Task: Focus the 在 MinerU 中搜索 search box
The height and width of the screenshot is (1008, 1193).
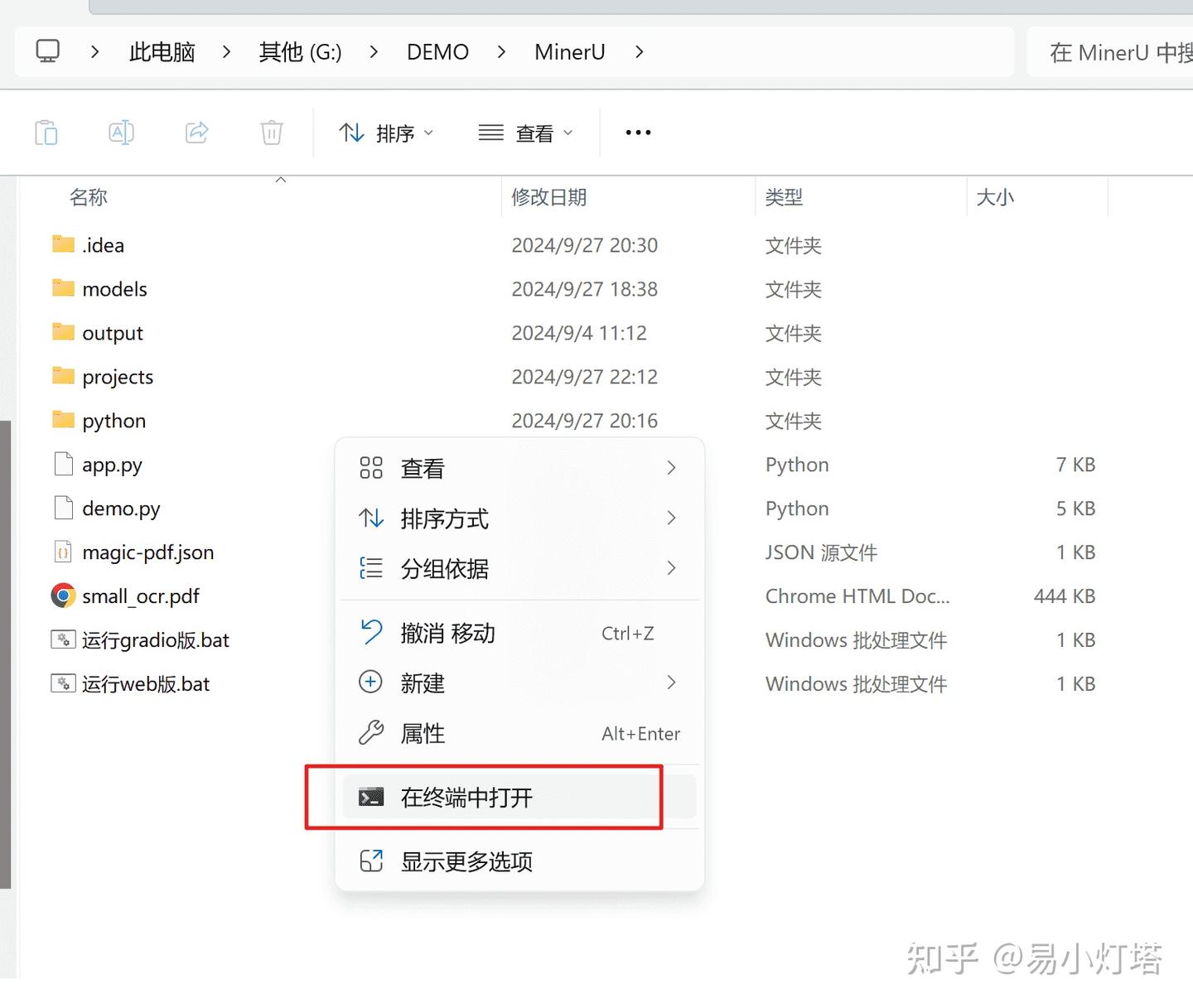Action: coord(1110,52)
